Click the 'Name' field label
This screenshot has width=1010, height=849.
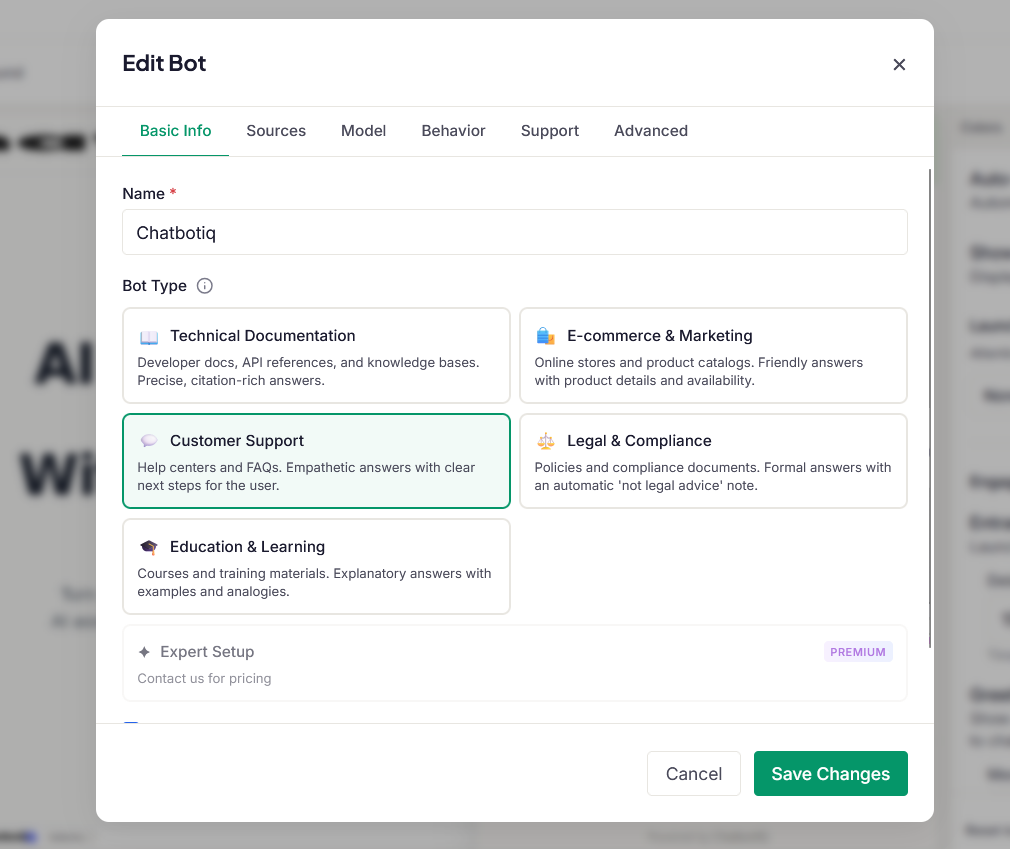[144, 194]
